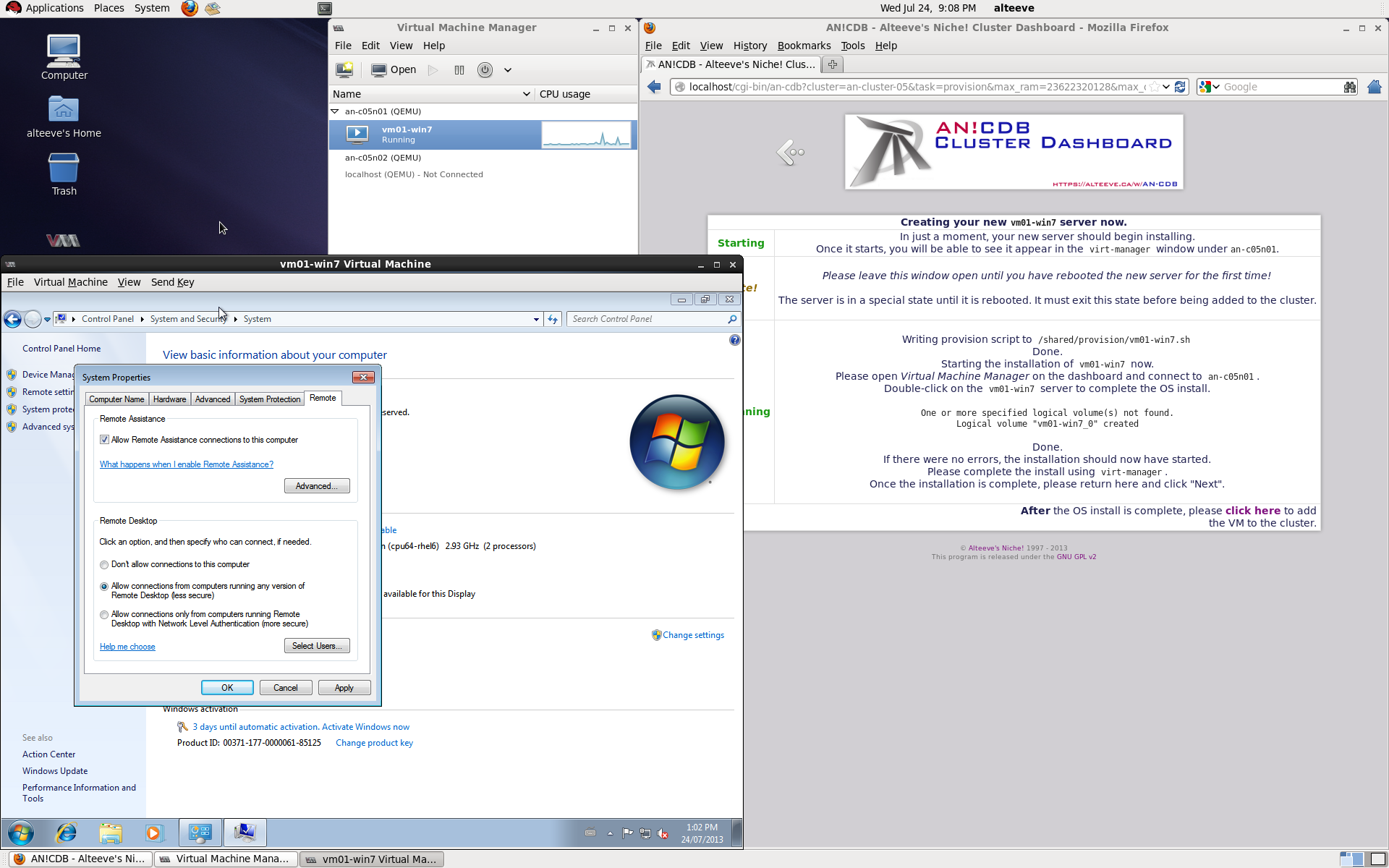Open Send Key menu
The image size is (1389, 868).
click(x=172, y=282)
